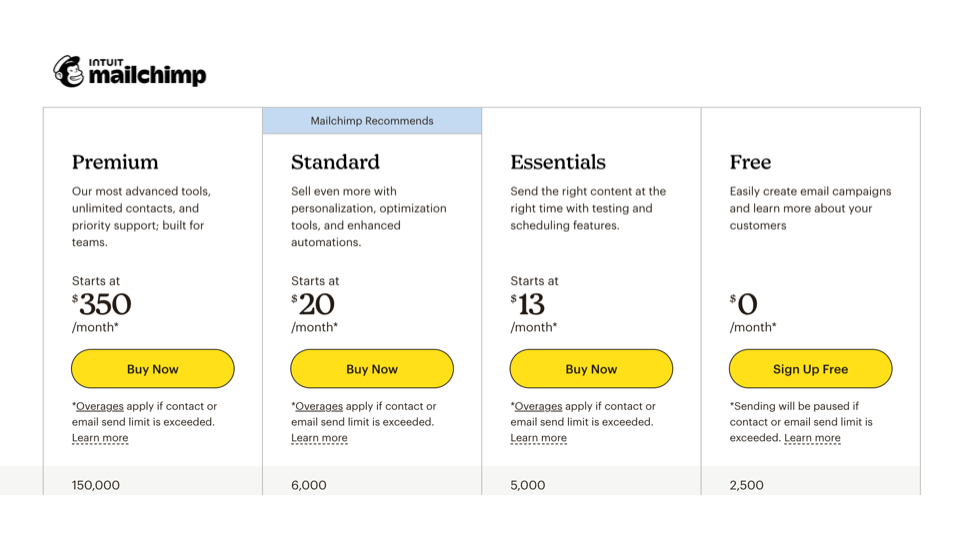Open Overages link under Essentials plan
The height and width of the screenshot is (540, 960).
pyautogui.click(x=538, y=406)
